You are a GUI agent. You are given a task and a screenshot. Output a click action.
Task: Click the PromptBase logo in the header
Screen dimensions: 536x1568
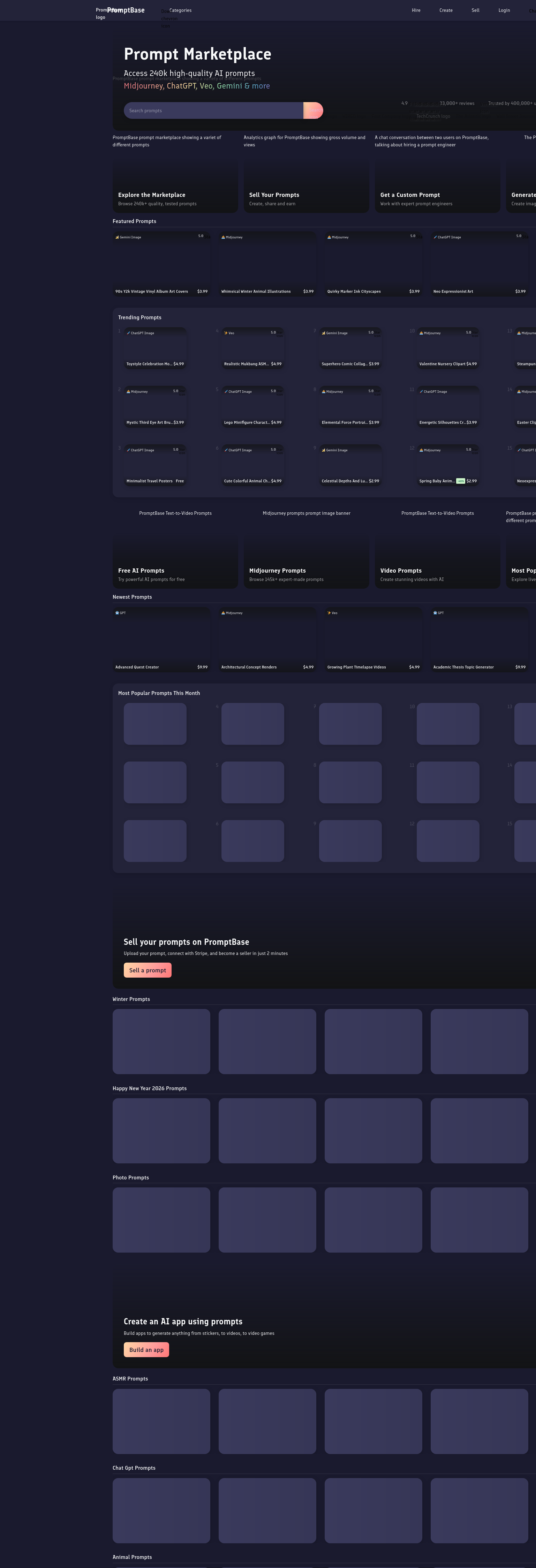126,10
